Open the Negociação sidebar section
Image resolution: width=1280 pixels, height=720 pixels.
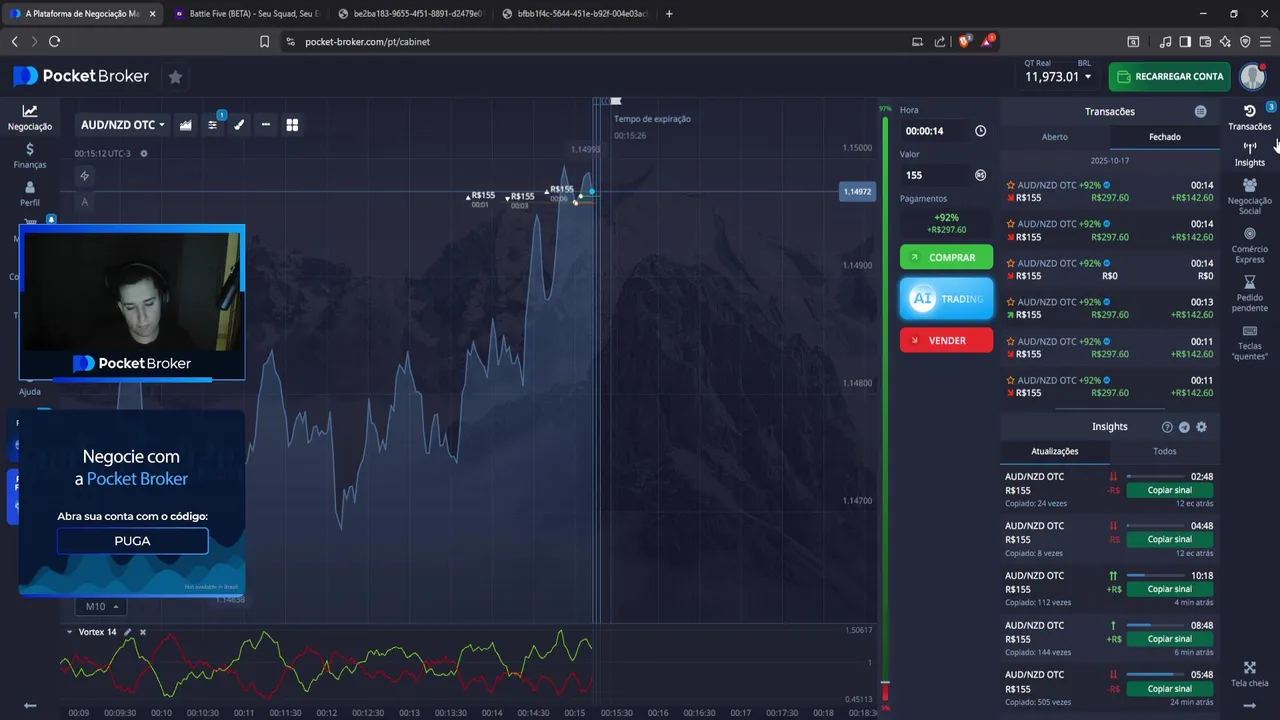(x=30, y=118)
